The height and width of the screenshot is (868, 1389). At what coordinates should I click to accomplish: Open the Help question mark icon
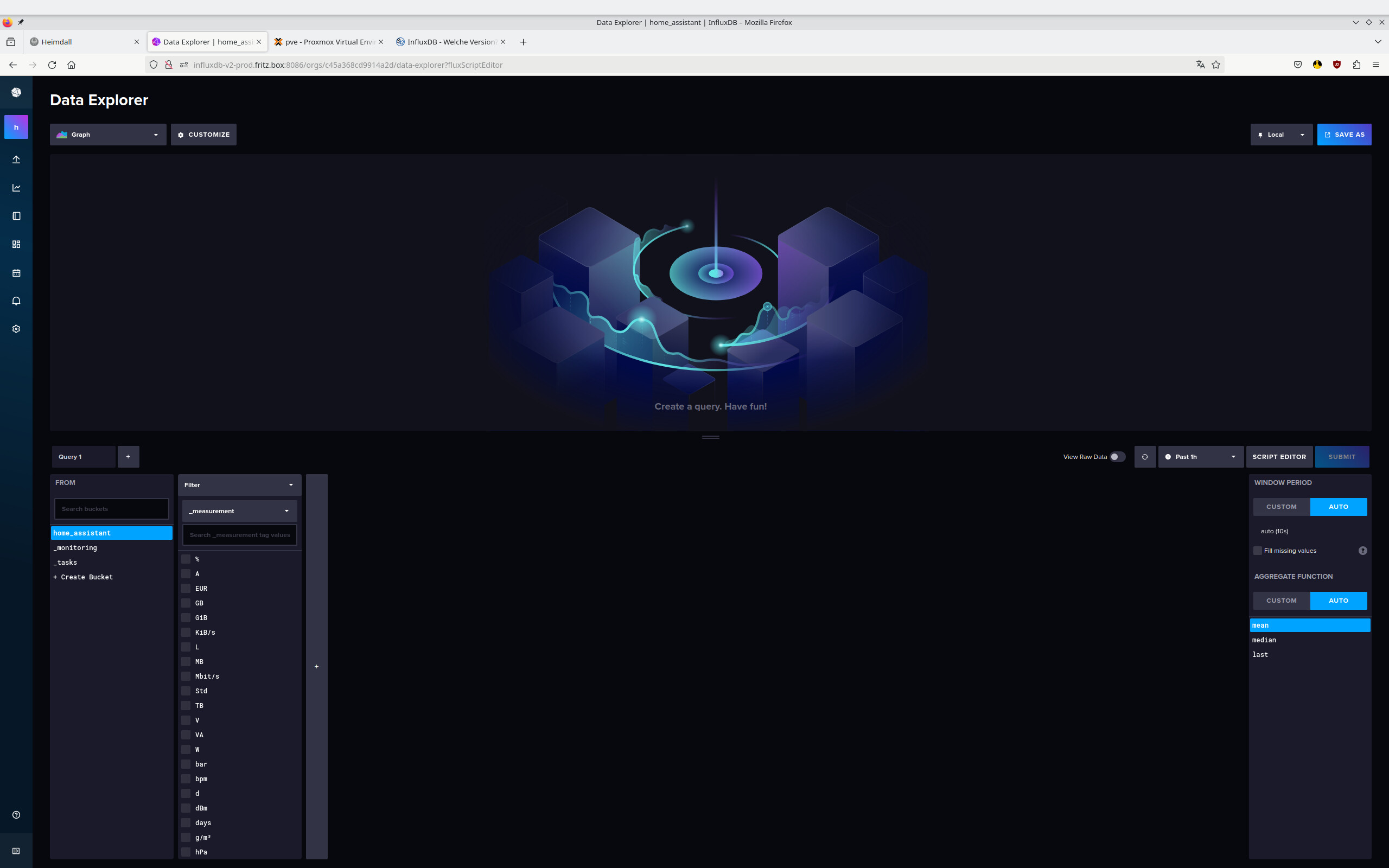[x=16, y=815]
